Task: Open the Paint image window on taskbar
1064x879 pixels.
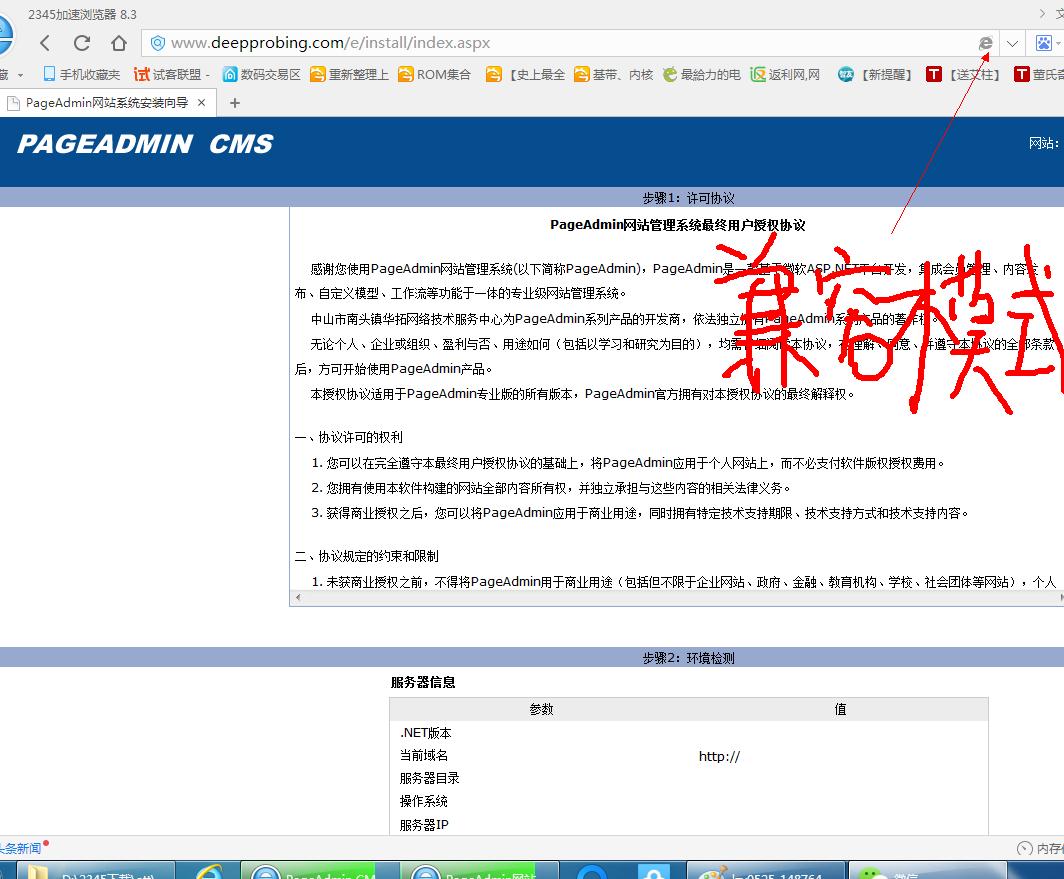Action: (765, 871)
